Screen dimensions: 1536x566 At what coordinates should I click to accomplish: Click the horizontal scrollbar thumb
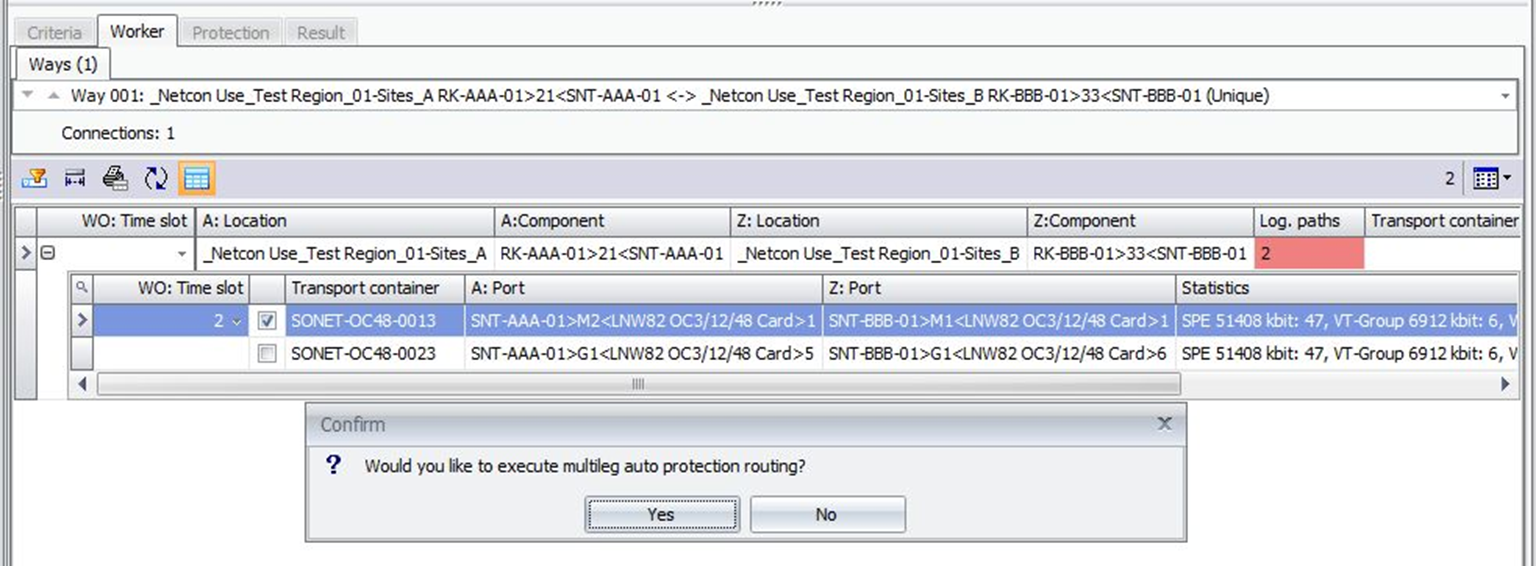pyautogui.click(x=638, y=383)
